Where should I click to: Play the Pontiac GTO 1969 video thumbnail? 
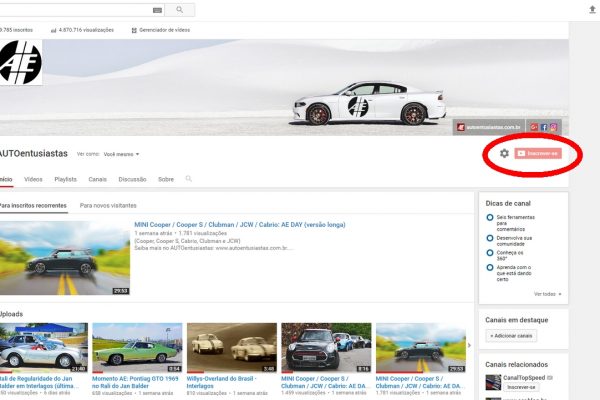(137, 347)
